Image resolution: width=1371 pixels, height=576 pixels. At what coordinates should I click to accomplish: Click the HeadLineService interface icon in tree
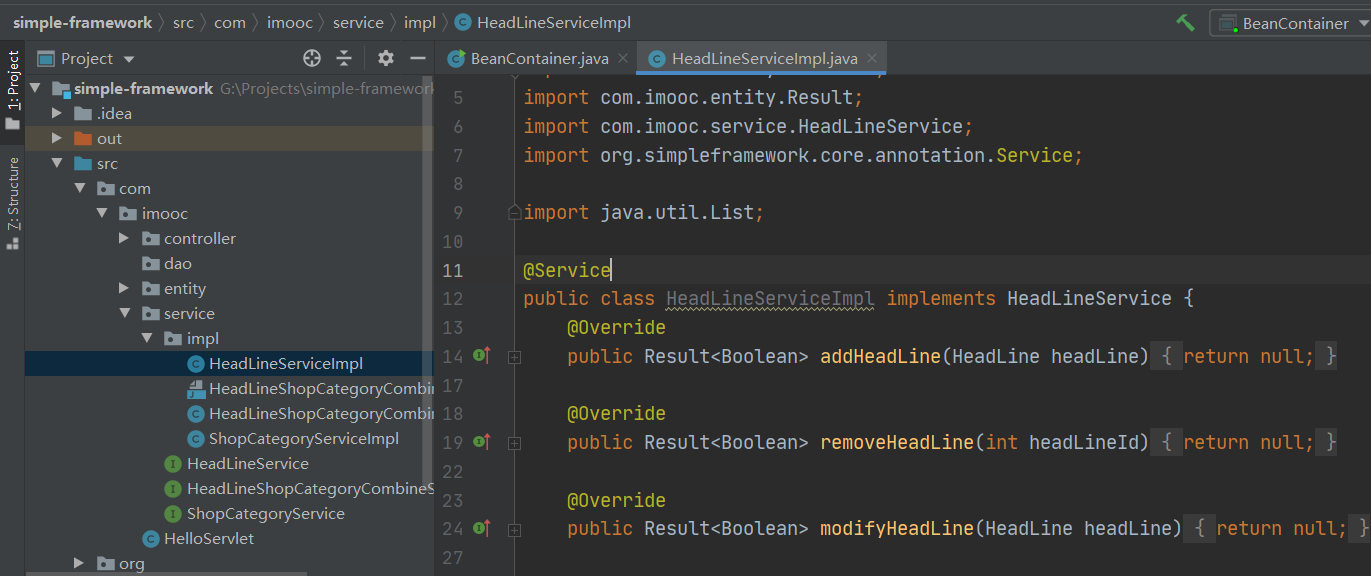tap(173, 463)
